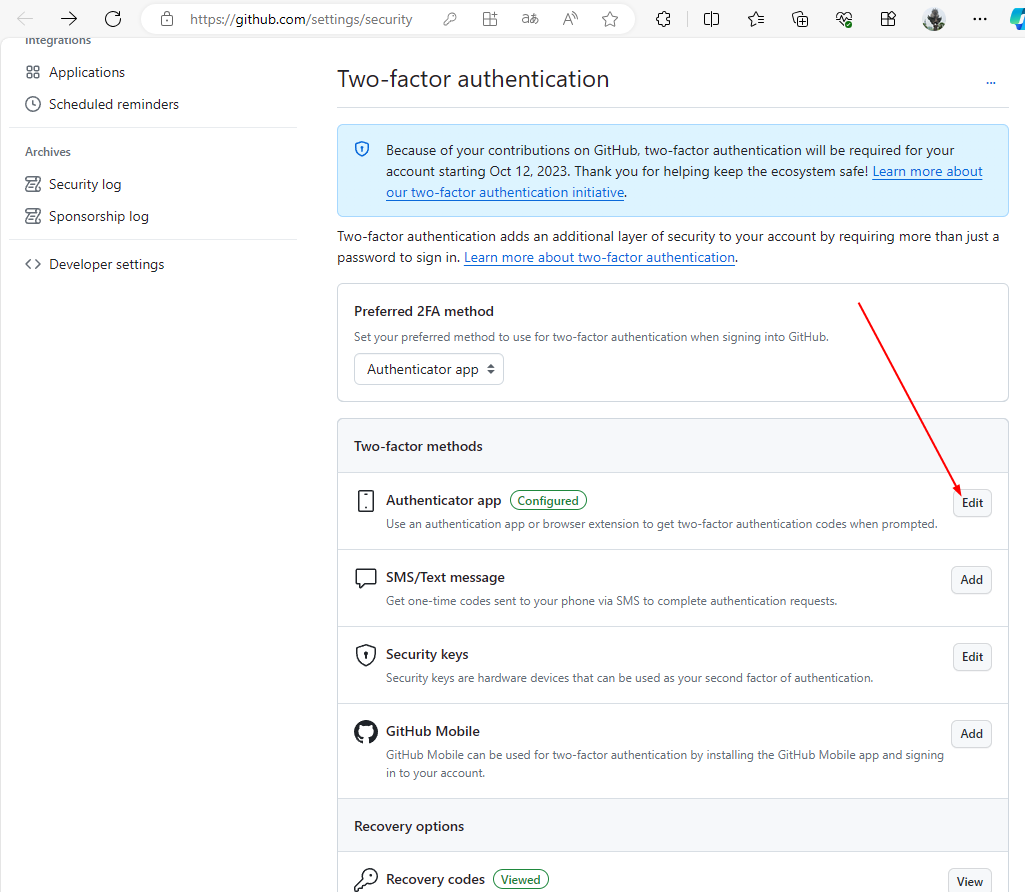Click the workspaces toolbar icon next to profile

point(888,19)
